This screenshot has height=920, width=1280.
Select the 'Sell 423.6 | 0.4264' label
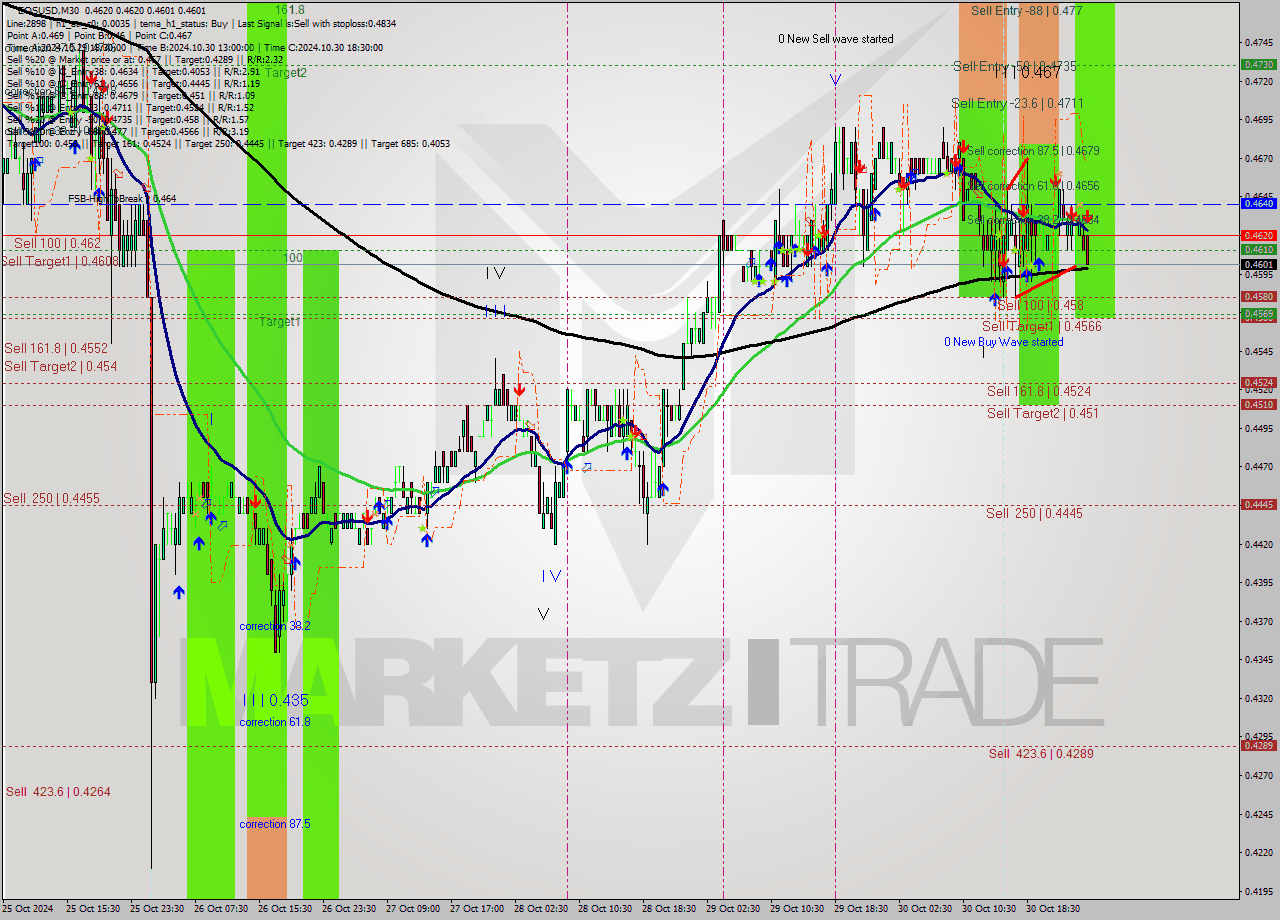58,791
